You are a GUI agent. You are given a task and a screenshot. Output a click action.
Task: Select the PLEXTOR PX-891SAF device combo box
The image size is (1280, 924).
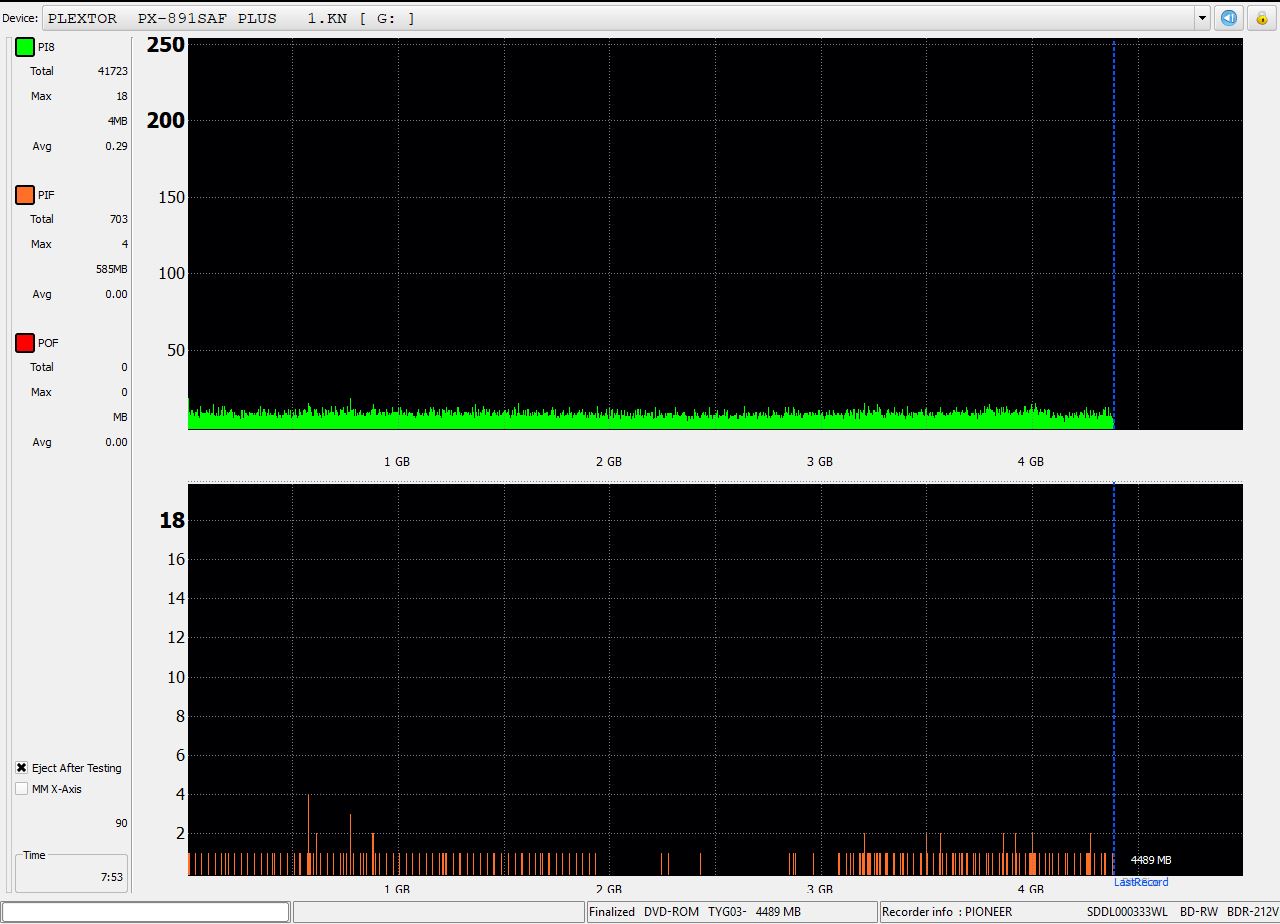620,18
